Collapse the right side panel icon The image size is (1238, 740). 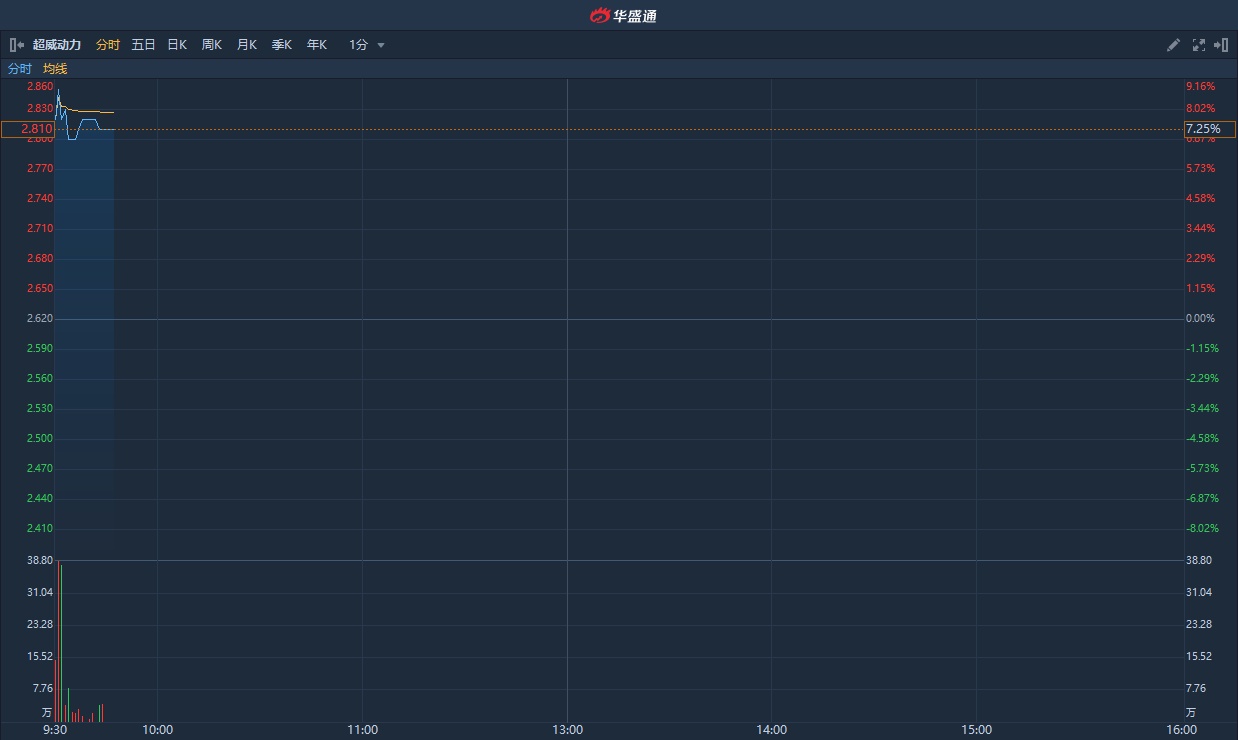1221,45
